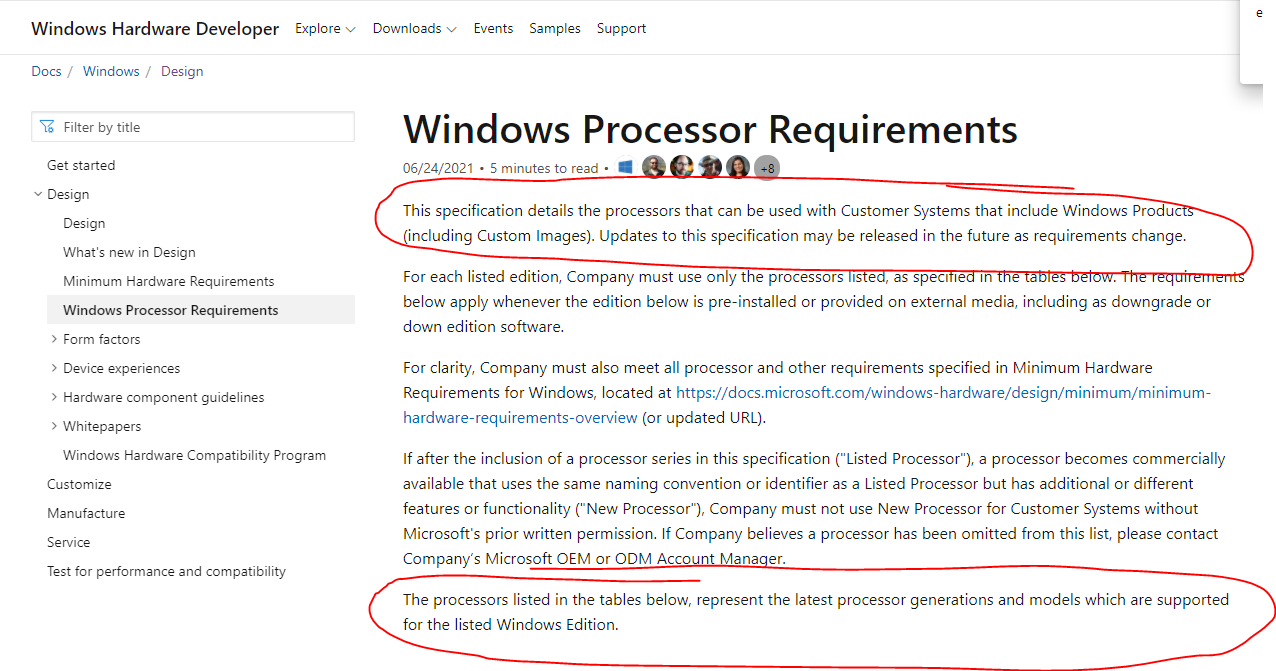Click the second contributor avatar
Image resolution: width=1276 pixels, height=671 pixels.
[x=682, y=167]
